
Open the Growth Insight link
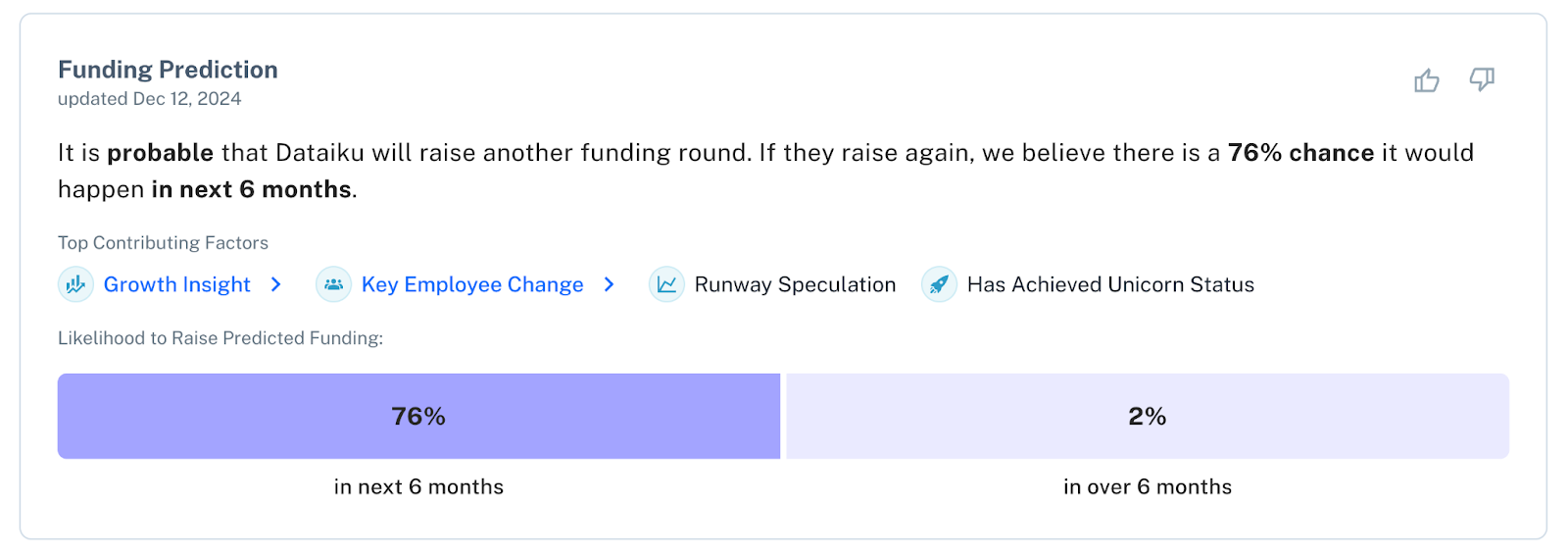click(177, 285)
